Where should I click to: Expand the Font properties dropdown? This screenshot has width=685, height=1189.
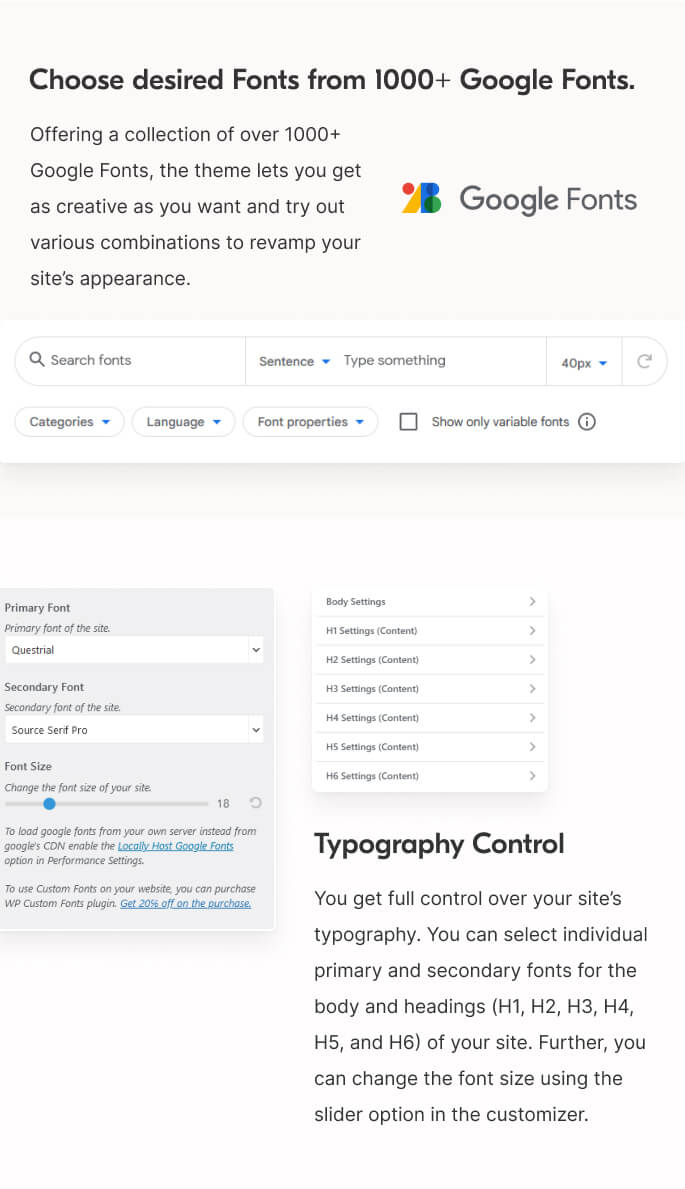310,422
